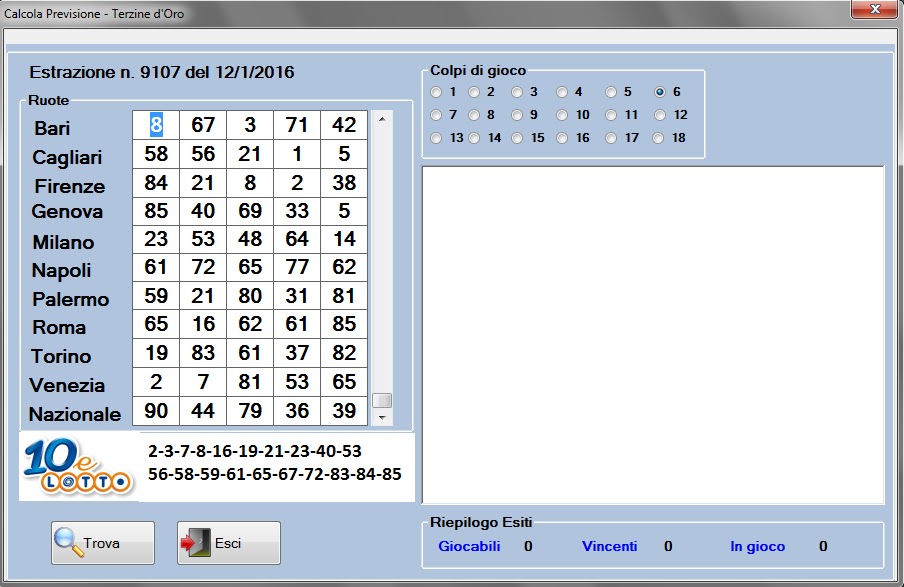Click Cagliari cell with 58
Image resolution: width=904 pixels, height=587 pixels.
pyautogui.click(x=156, y=154)
